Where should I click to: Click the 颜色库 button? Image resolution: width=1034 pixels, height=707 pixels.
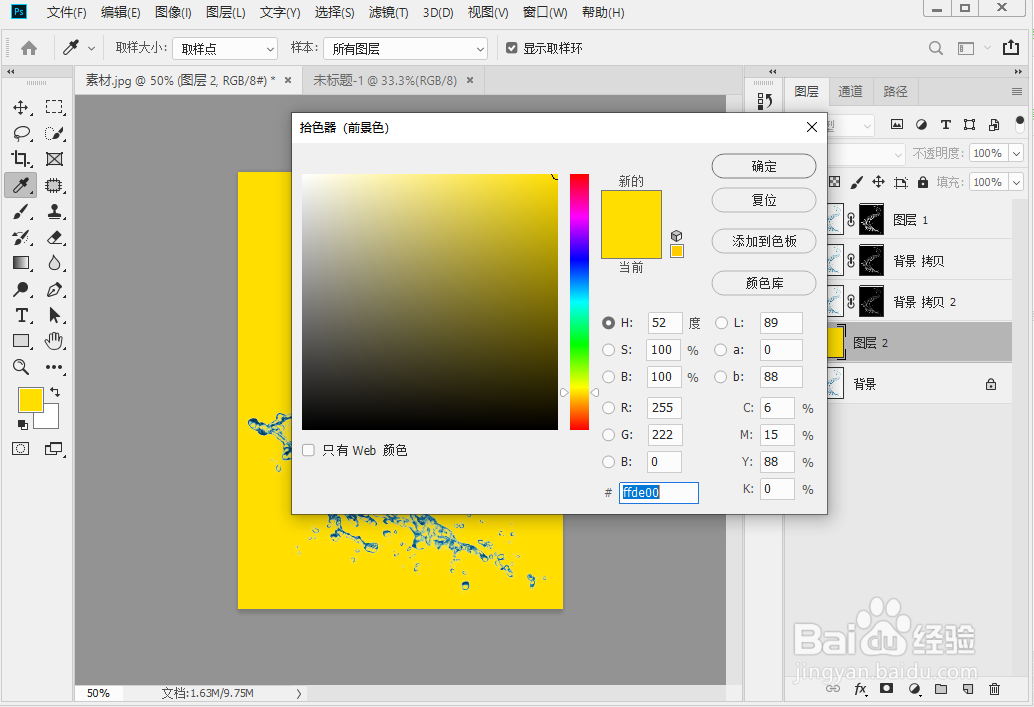coord(763,283)
